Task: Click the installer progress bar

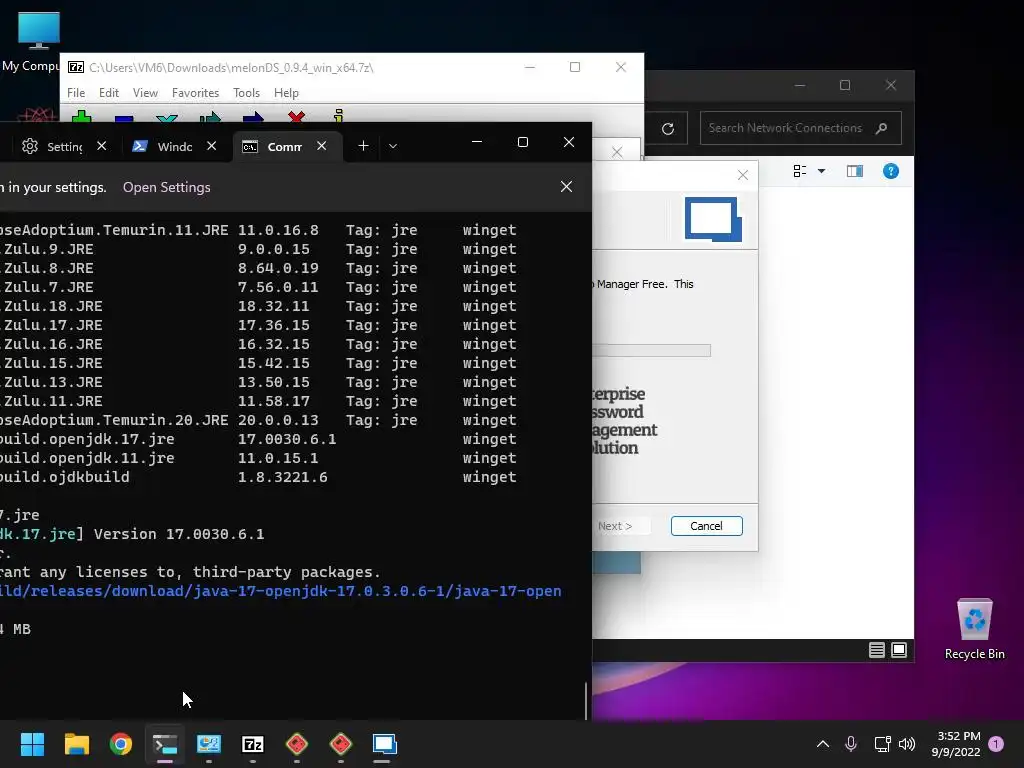Action: [x=651, y=351]
